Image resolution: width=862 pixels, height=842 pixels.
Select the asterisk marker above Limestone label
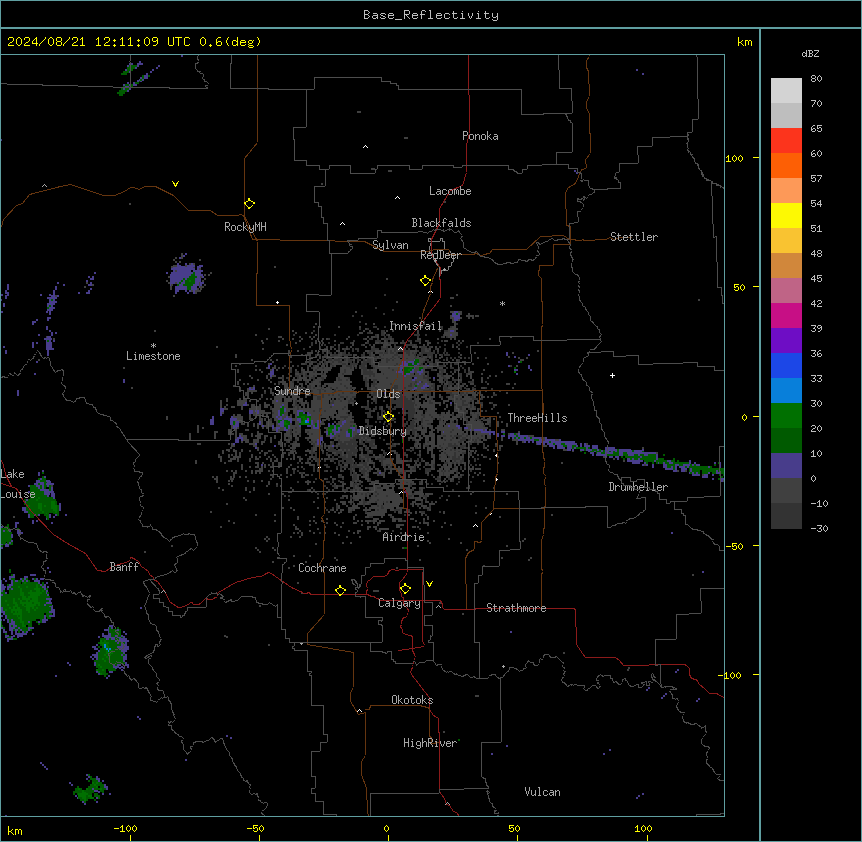click(153, 346)
